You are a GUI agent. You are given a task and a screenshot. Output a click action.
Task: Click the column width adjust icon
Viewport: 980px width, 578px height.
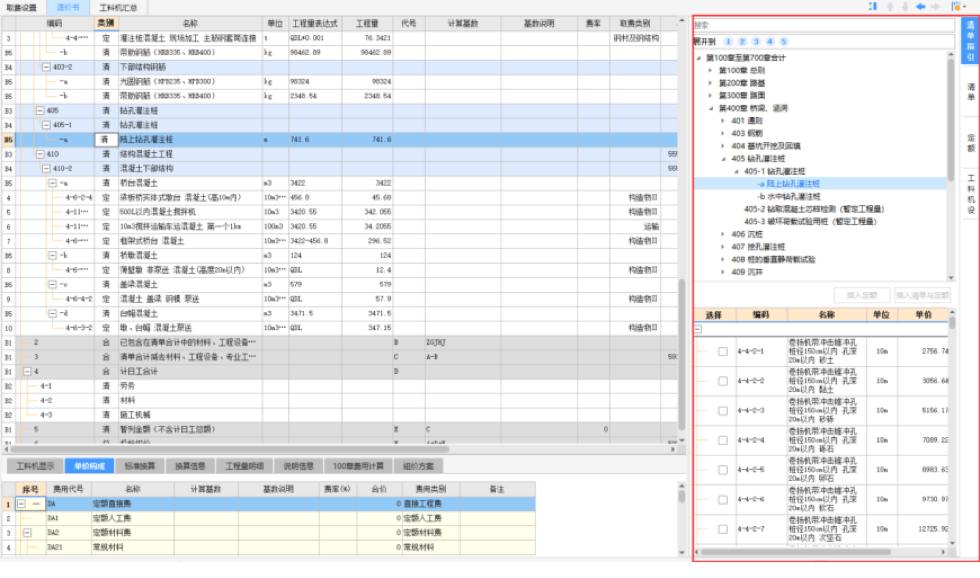click(x=874, y=6)
